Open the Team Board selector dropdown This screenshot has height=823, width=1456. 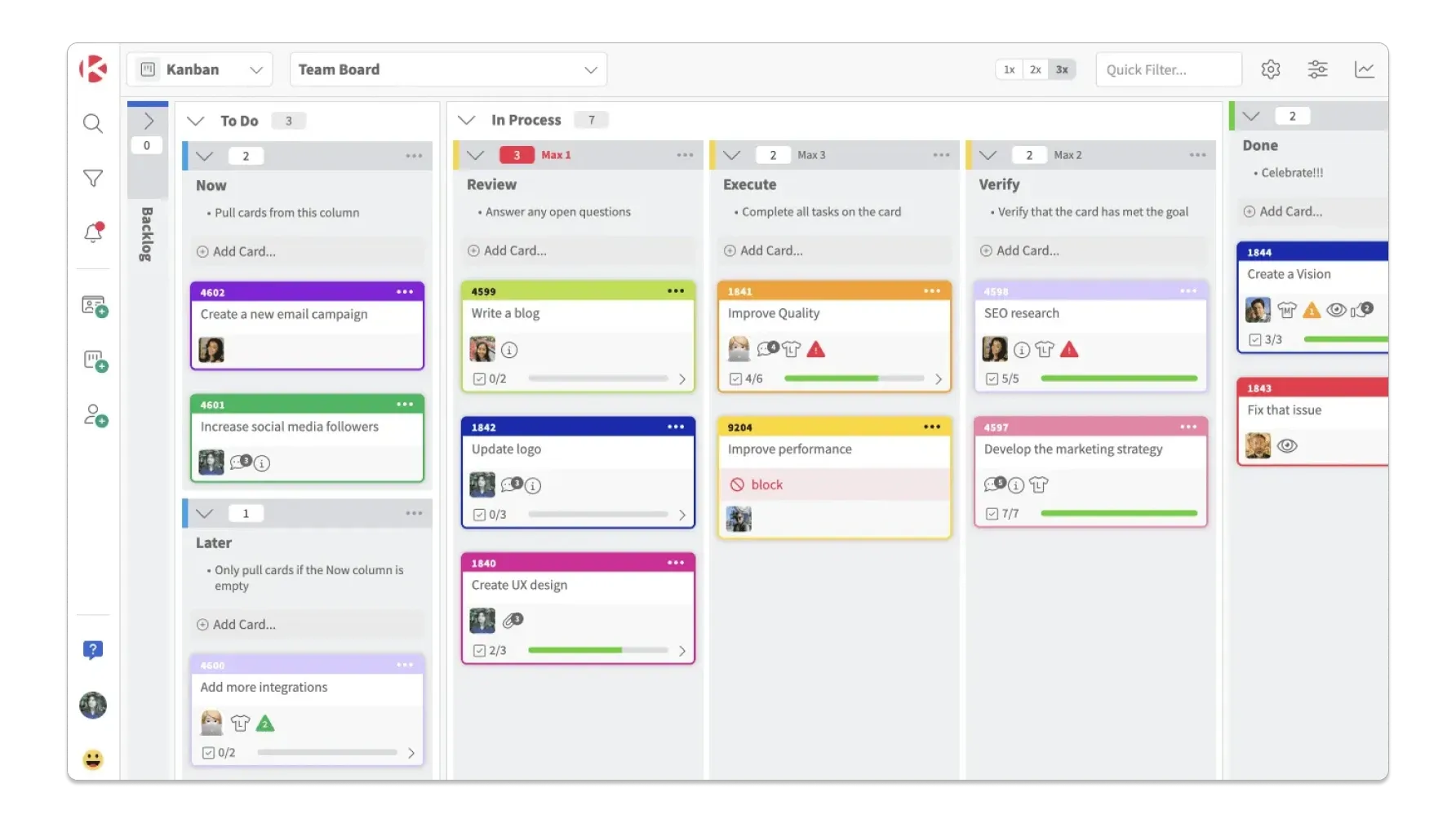coord(448,69)
